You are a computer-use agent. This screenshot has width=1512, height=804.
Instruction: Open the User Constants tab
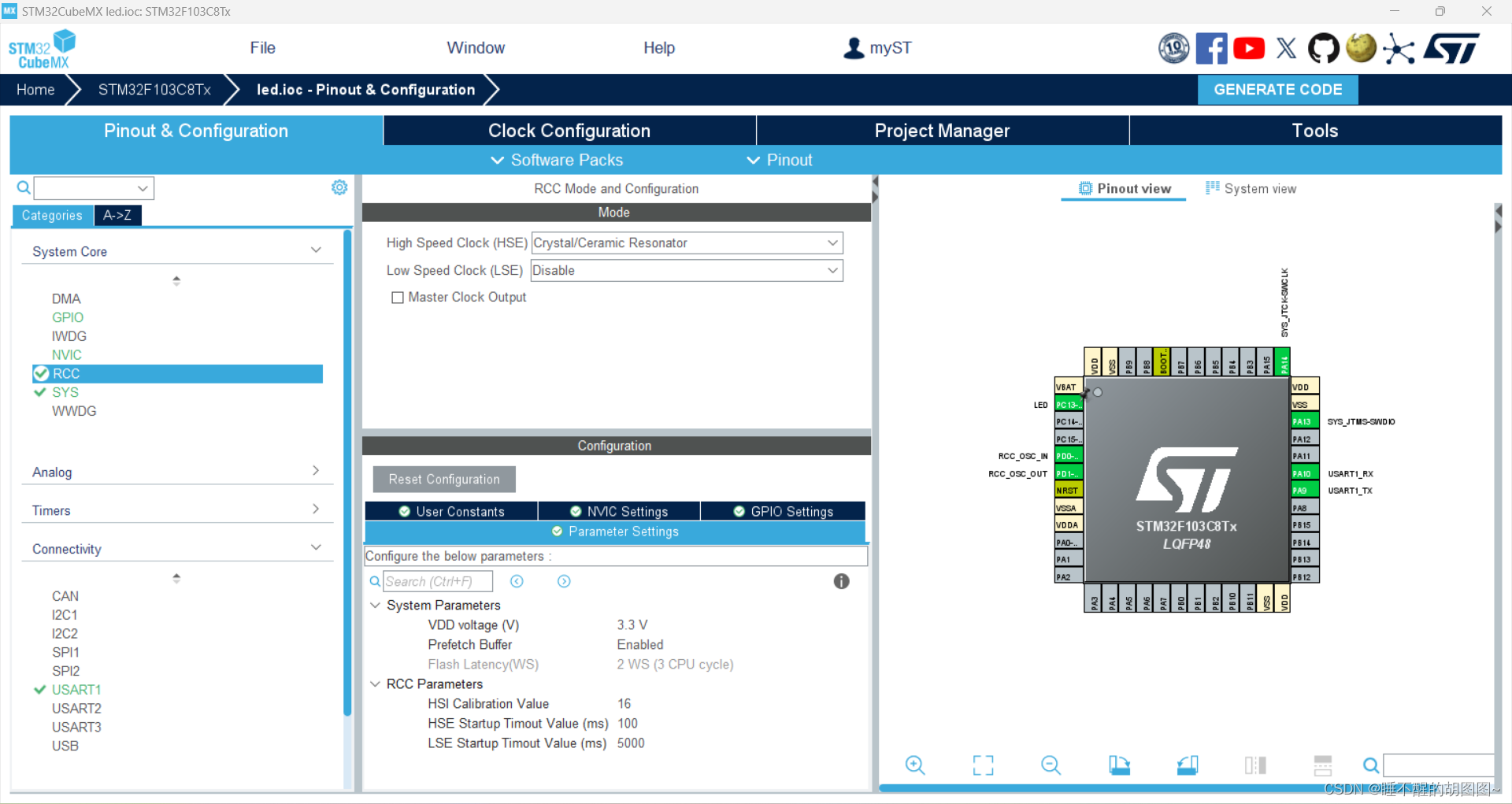[x=451, y=511]
